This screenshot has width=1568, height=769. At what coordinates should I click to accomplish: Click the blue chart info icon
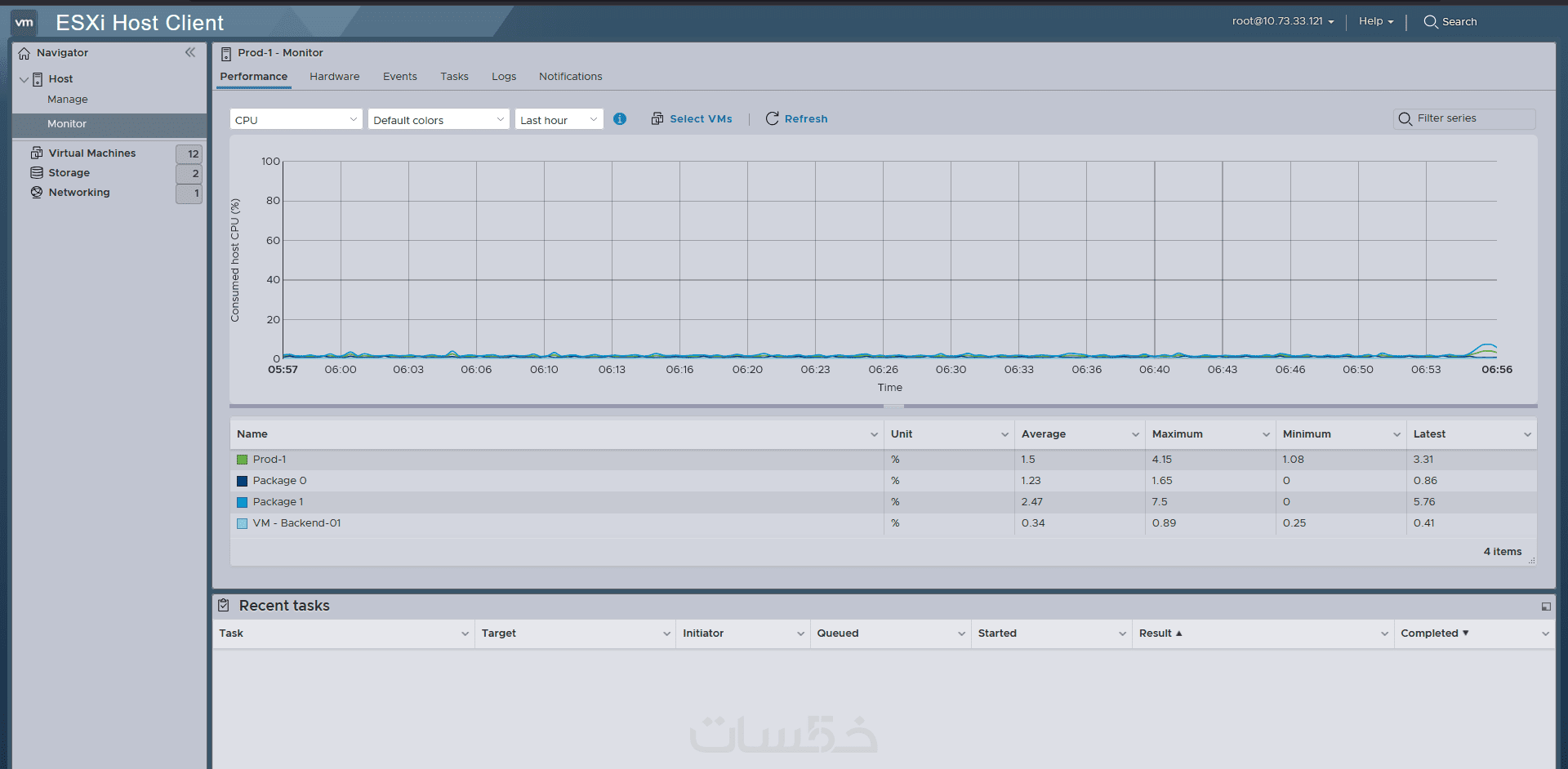(620, 119)
